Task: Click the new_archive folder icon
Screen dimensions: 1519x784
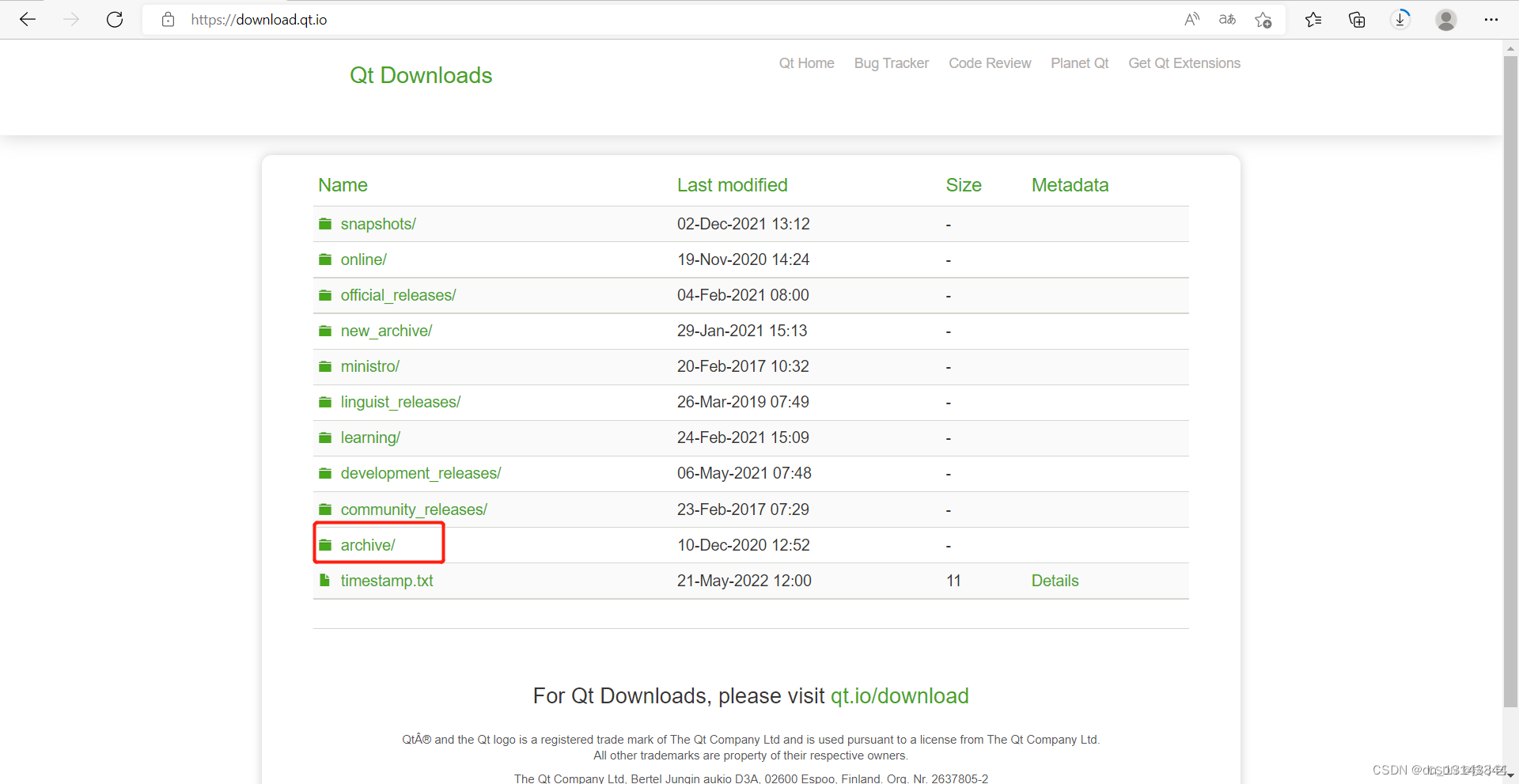Action: tap(325, 331)
